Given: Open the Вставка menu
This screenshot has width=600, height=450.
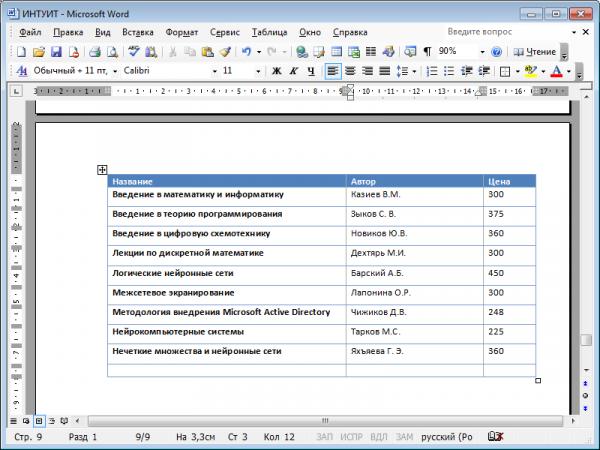Looking at the screenshot, I should pos(138,32).
